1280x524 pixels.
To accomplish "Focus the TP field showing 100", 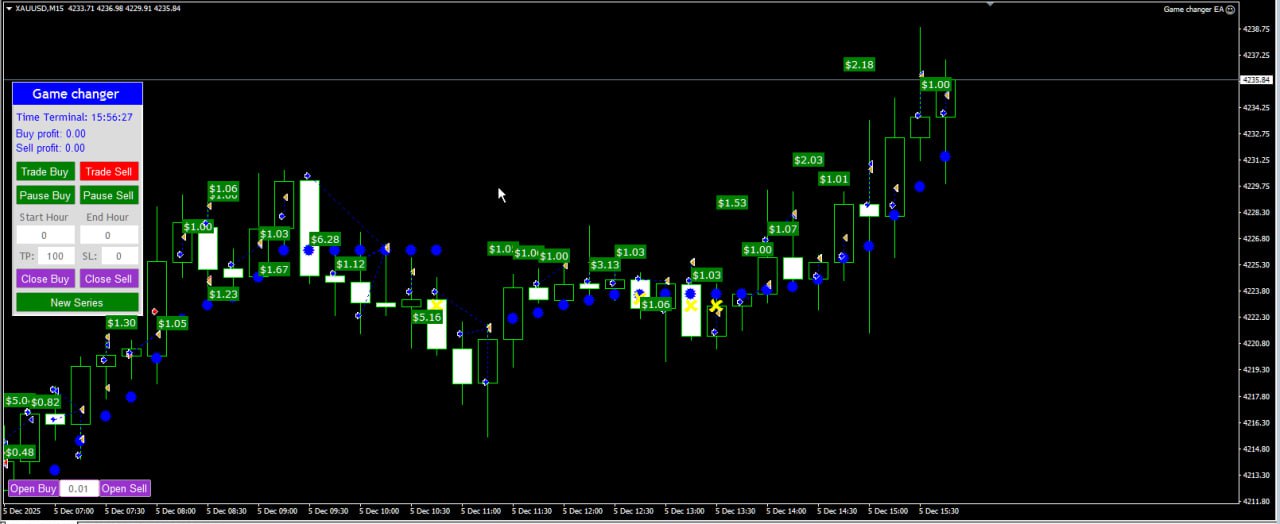I will [x=56, y=256].
